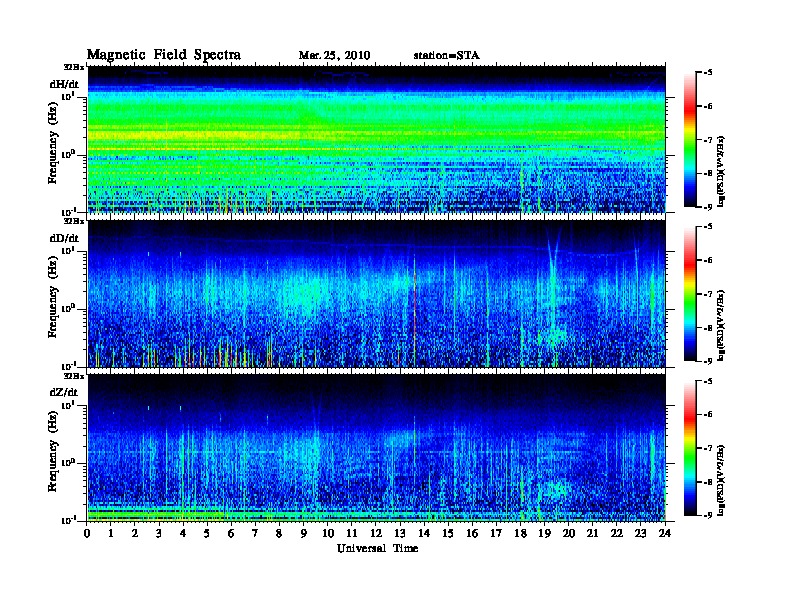Click hour "5" on the Universal Time axis

(x=207, y=533)
